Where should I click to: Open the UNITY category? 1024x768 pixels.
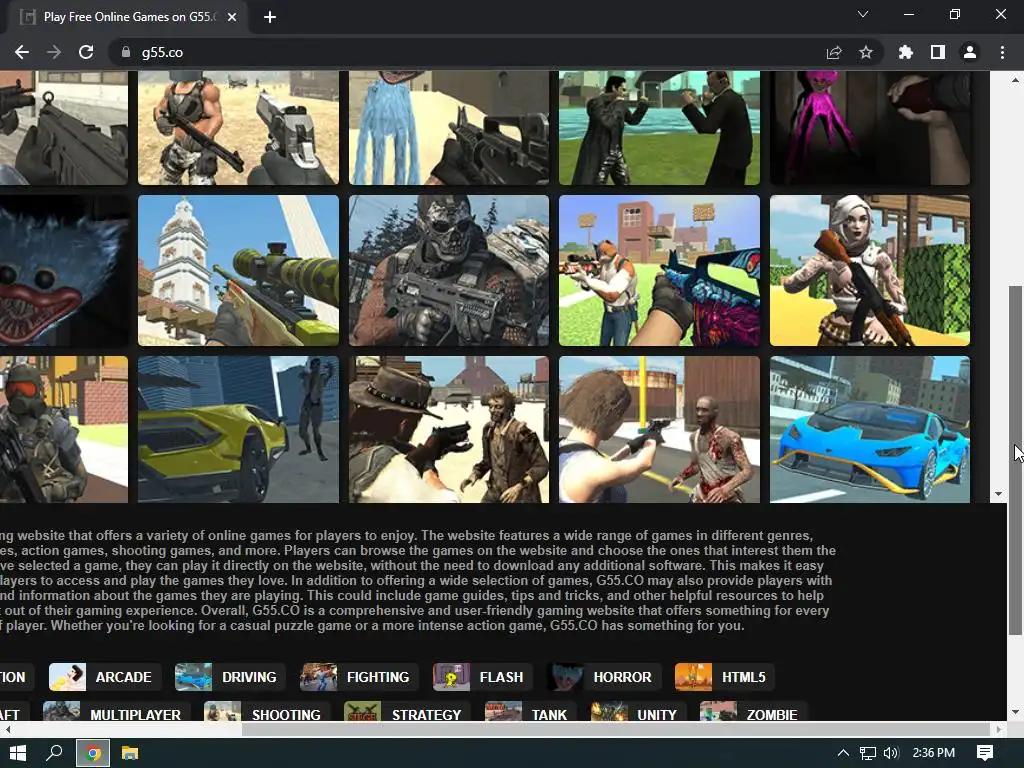[638, 712]
